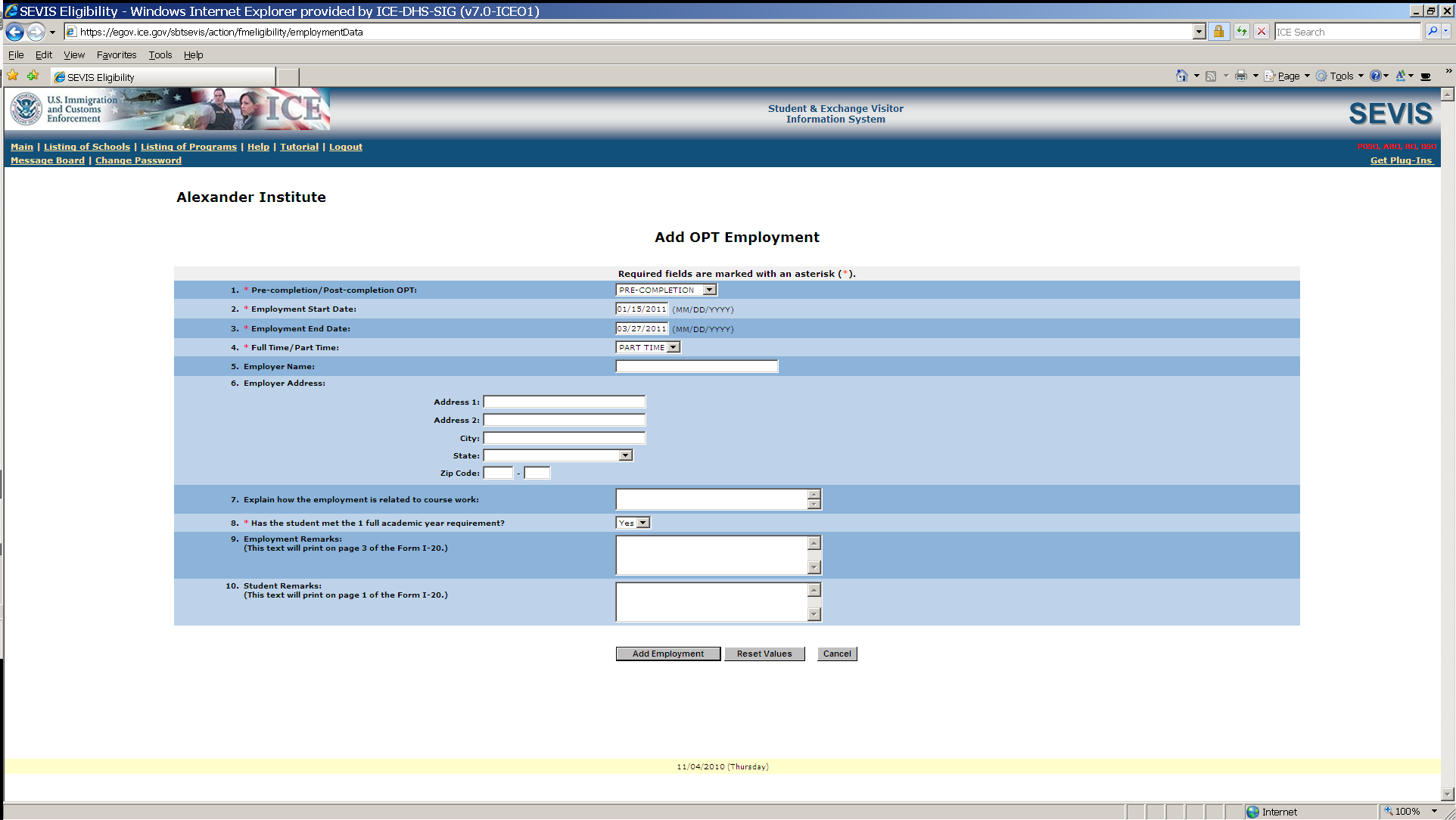Click the security lock icon
1456x820 pixels.
pos(1218,32)
